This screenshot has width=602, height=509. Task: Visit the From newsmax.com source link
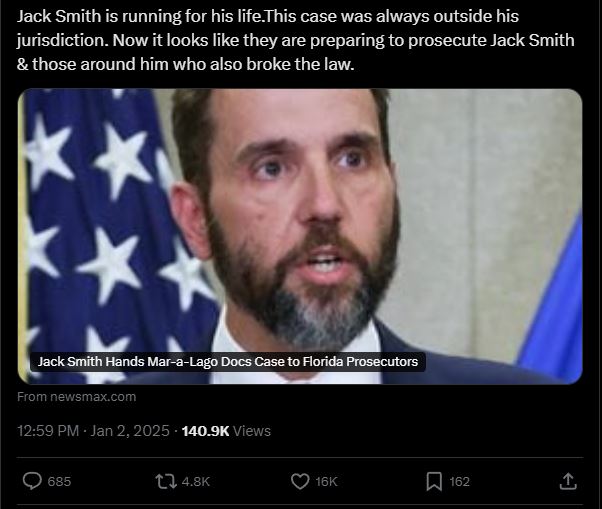coord(76,397)
